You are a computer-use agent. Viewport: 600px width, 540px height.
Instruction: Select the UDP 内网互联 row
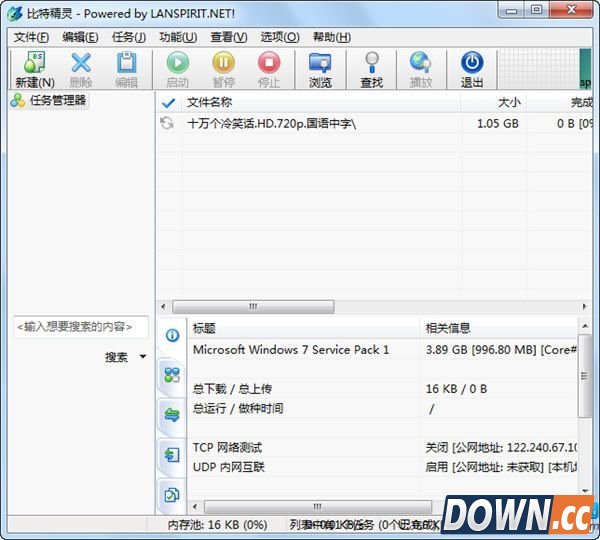pyautogui.click(x=383, y=467)
